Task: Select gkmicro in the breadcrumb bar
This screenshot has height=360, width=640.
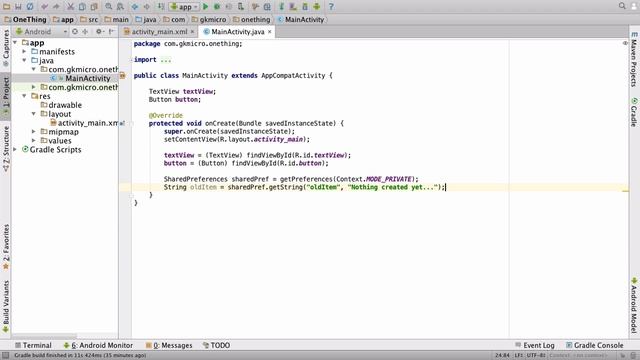Action: pyautogui.click(x=209, y=19)
